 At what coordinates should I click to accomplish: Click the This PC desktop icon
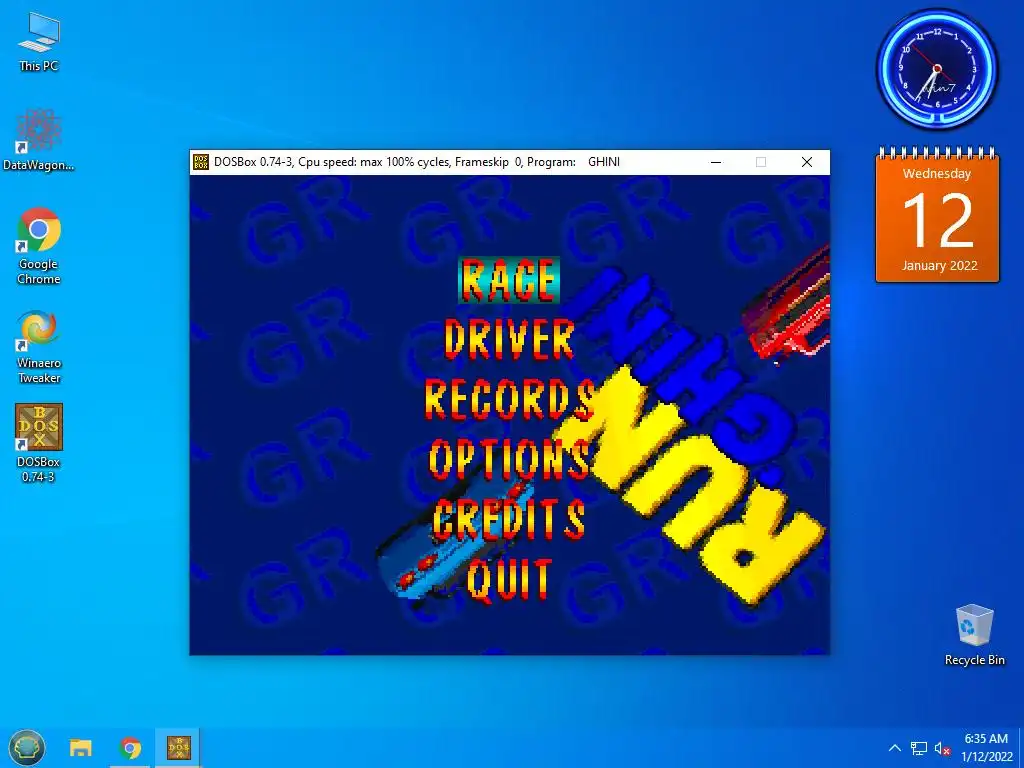pyautogui.click(x=39, y=41)
